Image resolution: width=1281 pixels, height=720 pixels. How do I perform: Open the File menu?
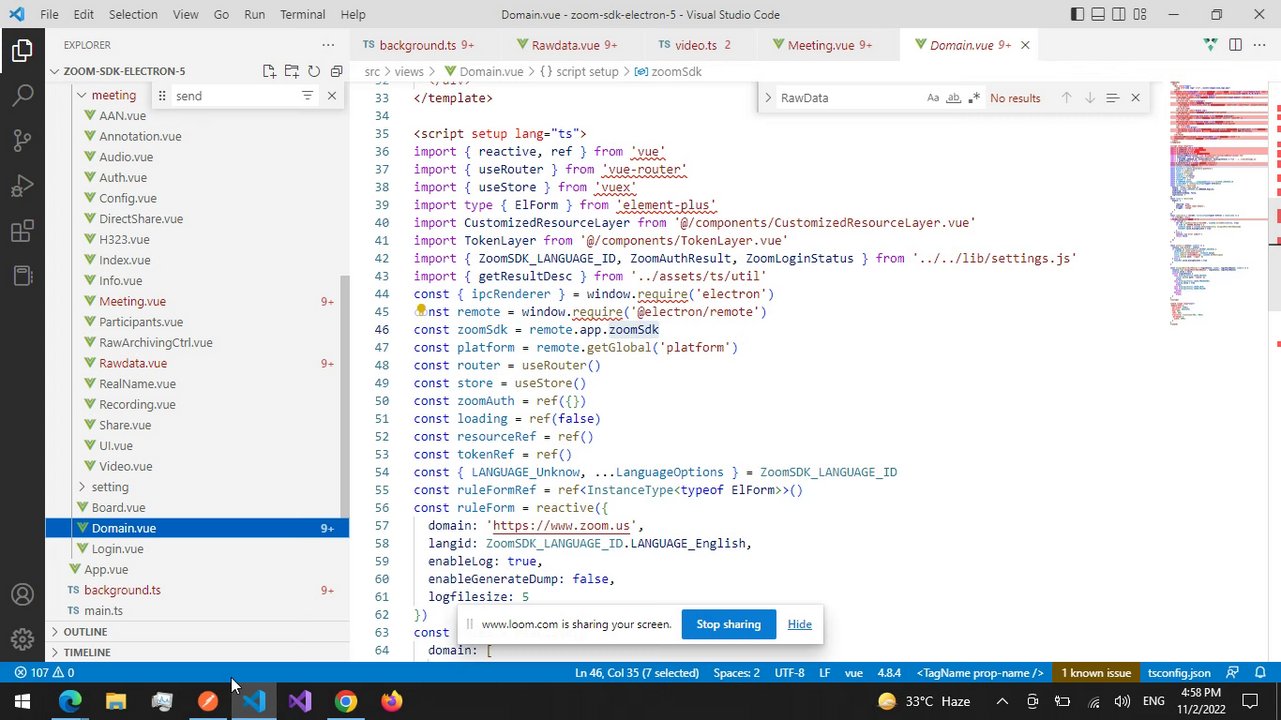click(49, 14)
